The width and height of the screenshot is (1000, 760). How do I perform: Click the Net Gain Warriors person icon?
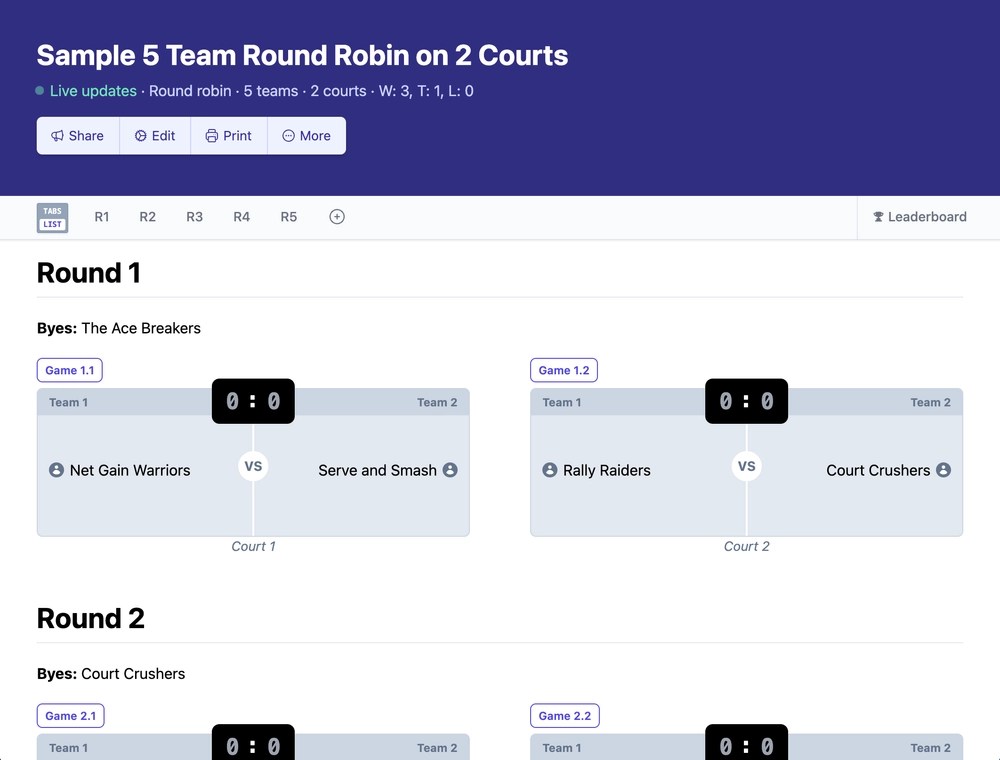pyautogui.click(x=56, y=470)
